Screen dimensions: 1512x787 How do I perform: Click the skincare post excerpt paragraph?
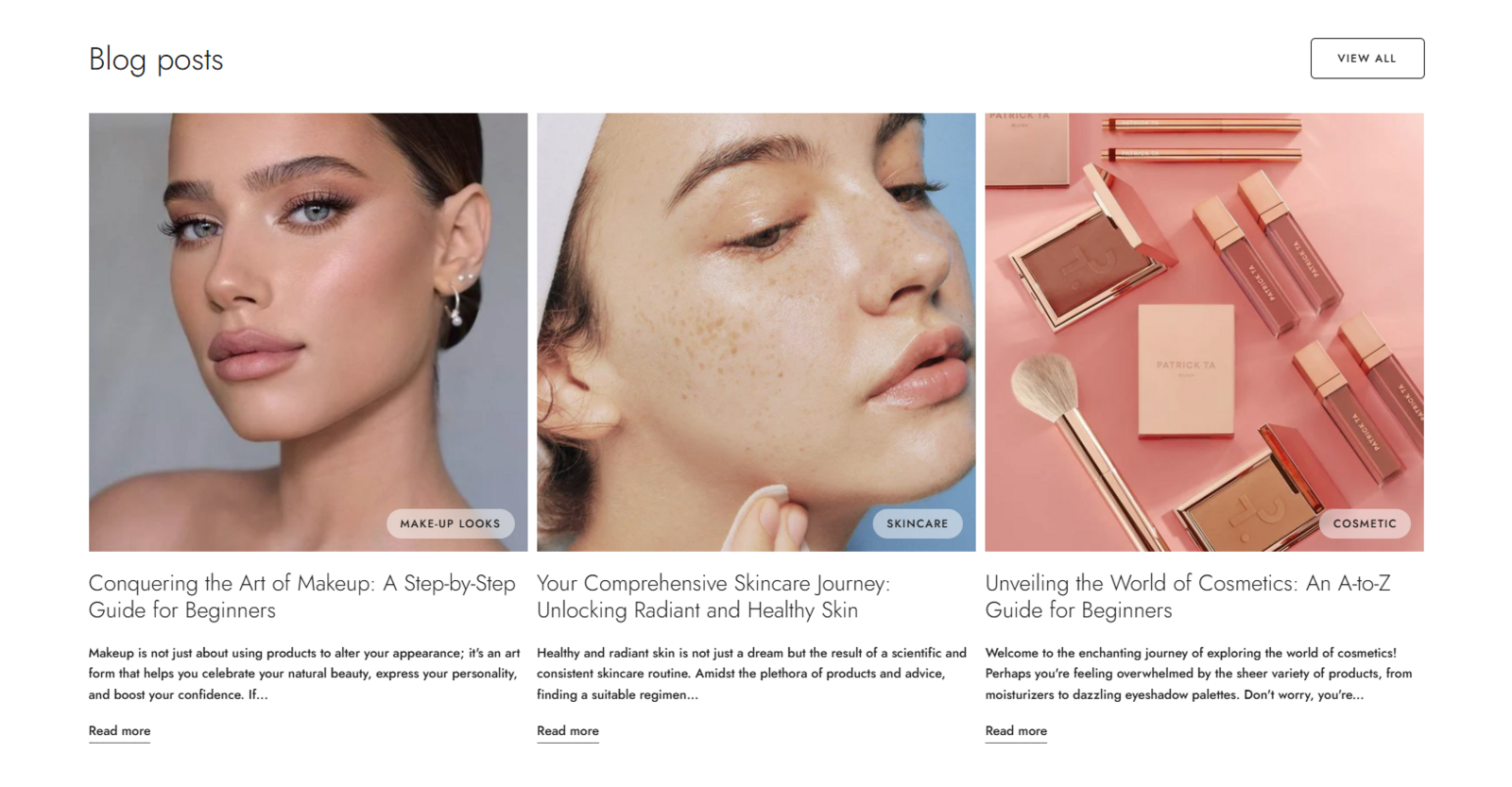click(751, 674)
